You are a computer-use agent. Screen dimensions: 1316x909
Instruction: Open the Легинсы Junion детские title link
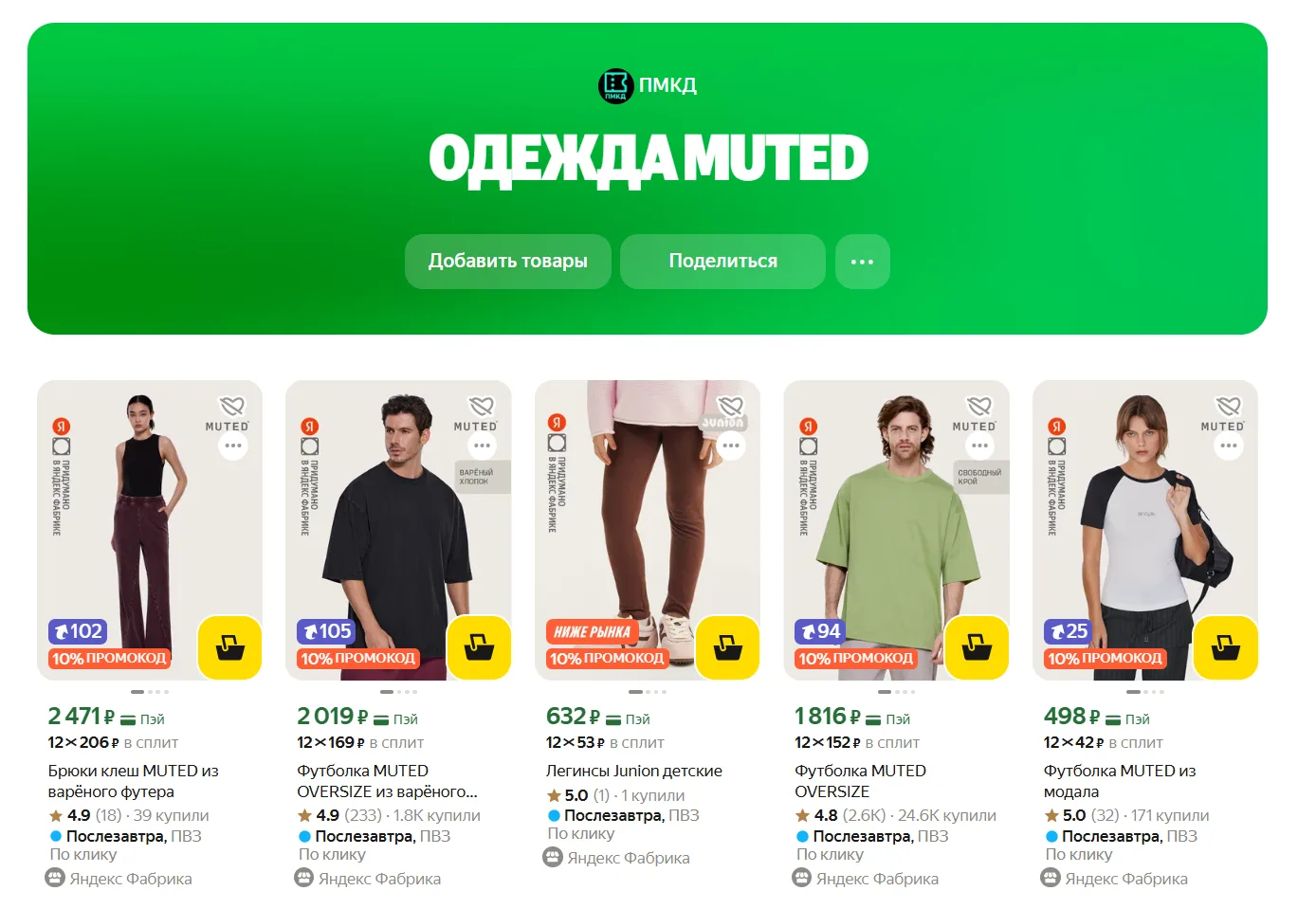point(634,771)
